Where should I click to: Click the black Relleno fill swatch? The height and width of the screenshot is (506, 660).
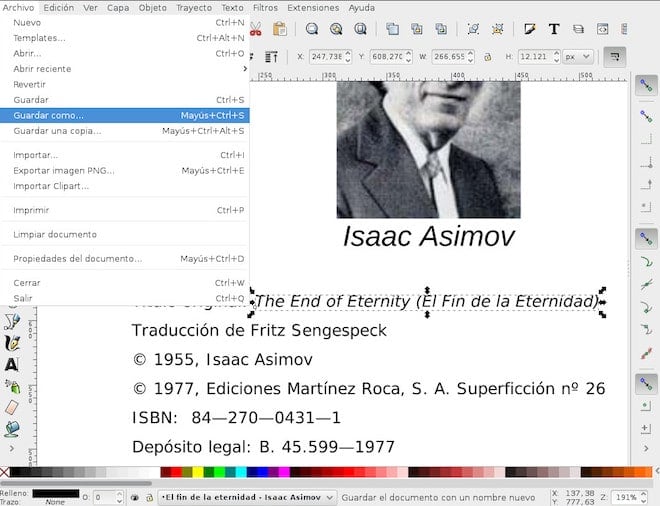coord(56,493)
